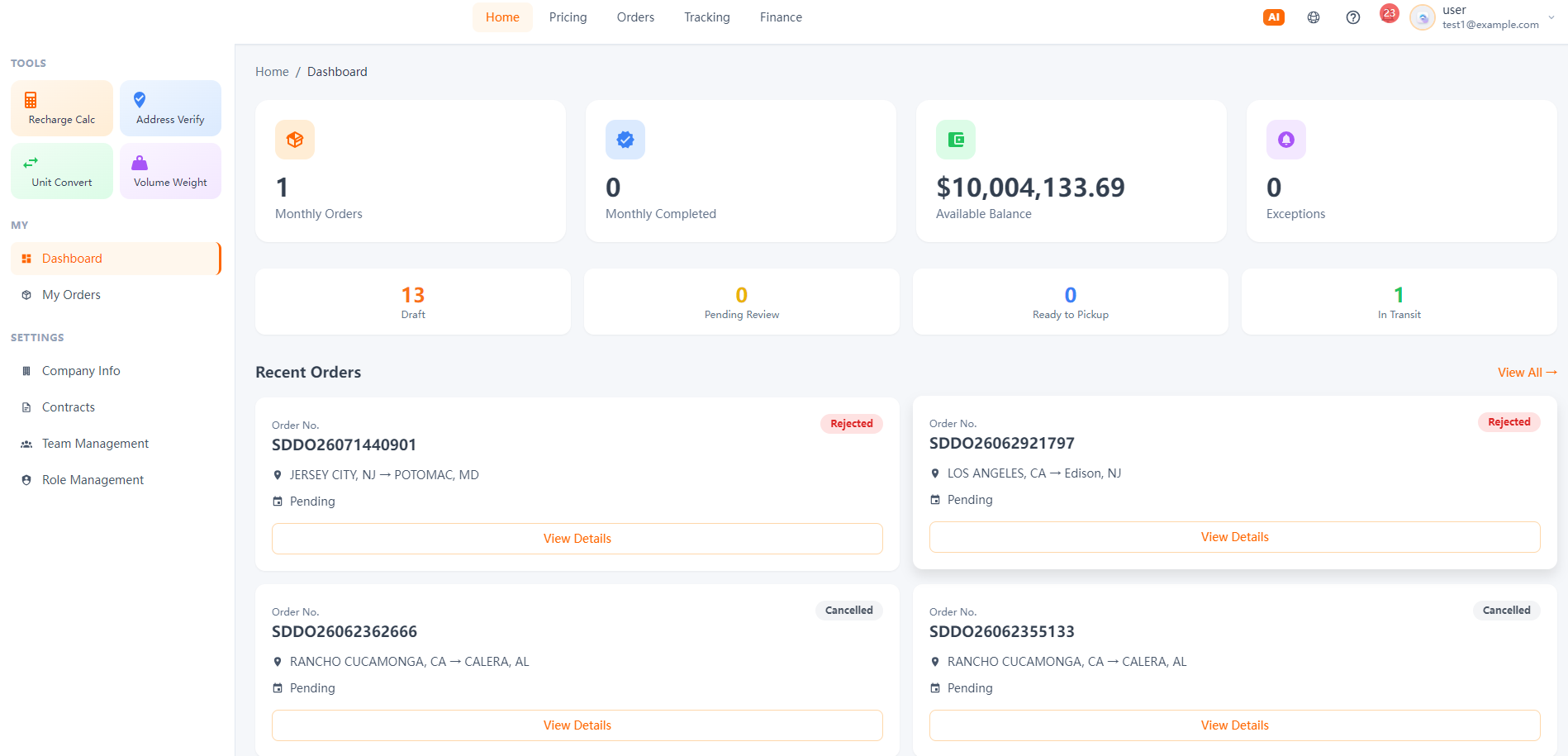The height and width of the screenshot is (756, 1568).
Task: Open the help question mark icon
Action: [x=1353, y=17]
